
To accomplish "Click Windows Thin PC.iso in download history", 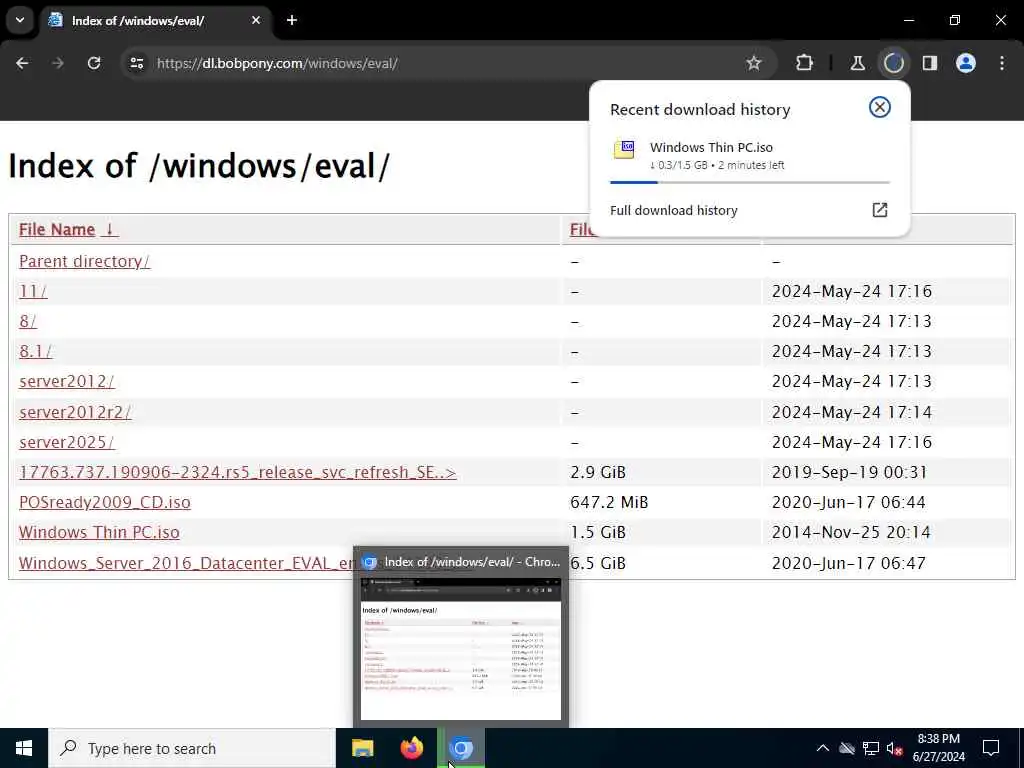I will (x=711, y=147).
